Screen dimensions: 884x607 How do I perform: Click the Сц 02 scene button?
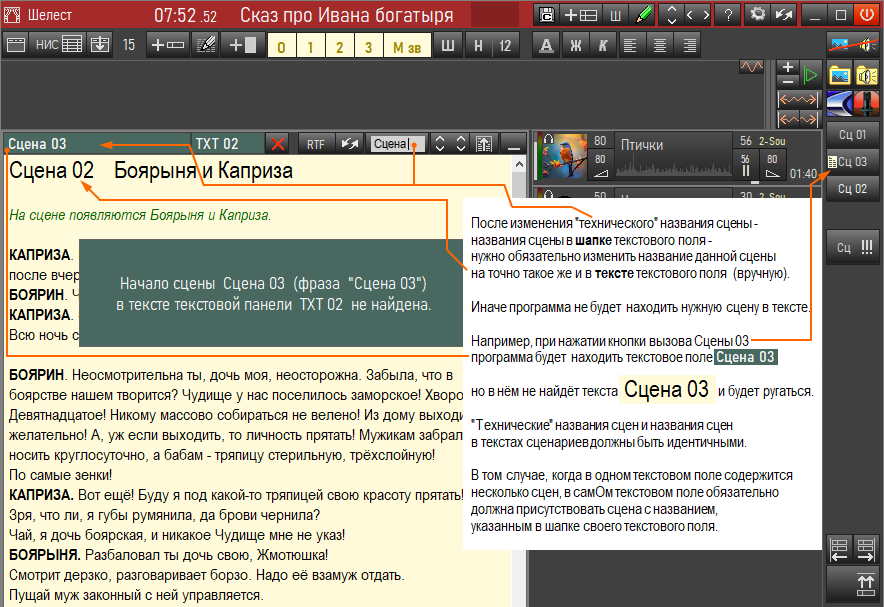(852, 189)
